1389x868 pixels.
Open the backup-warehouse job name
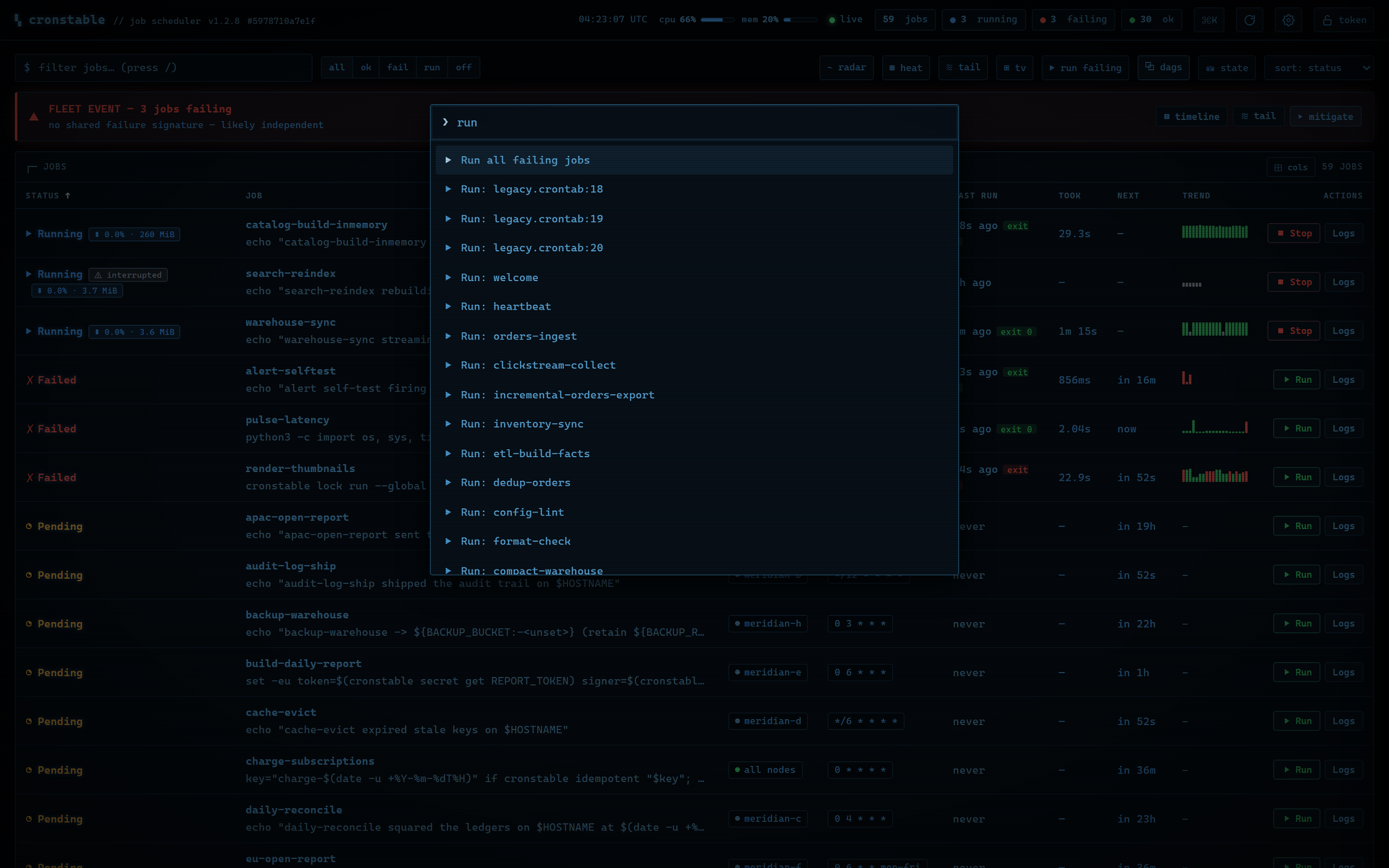point(297,615)
